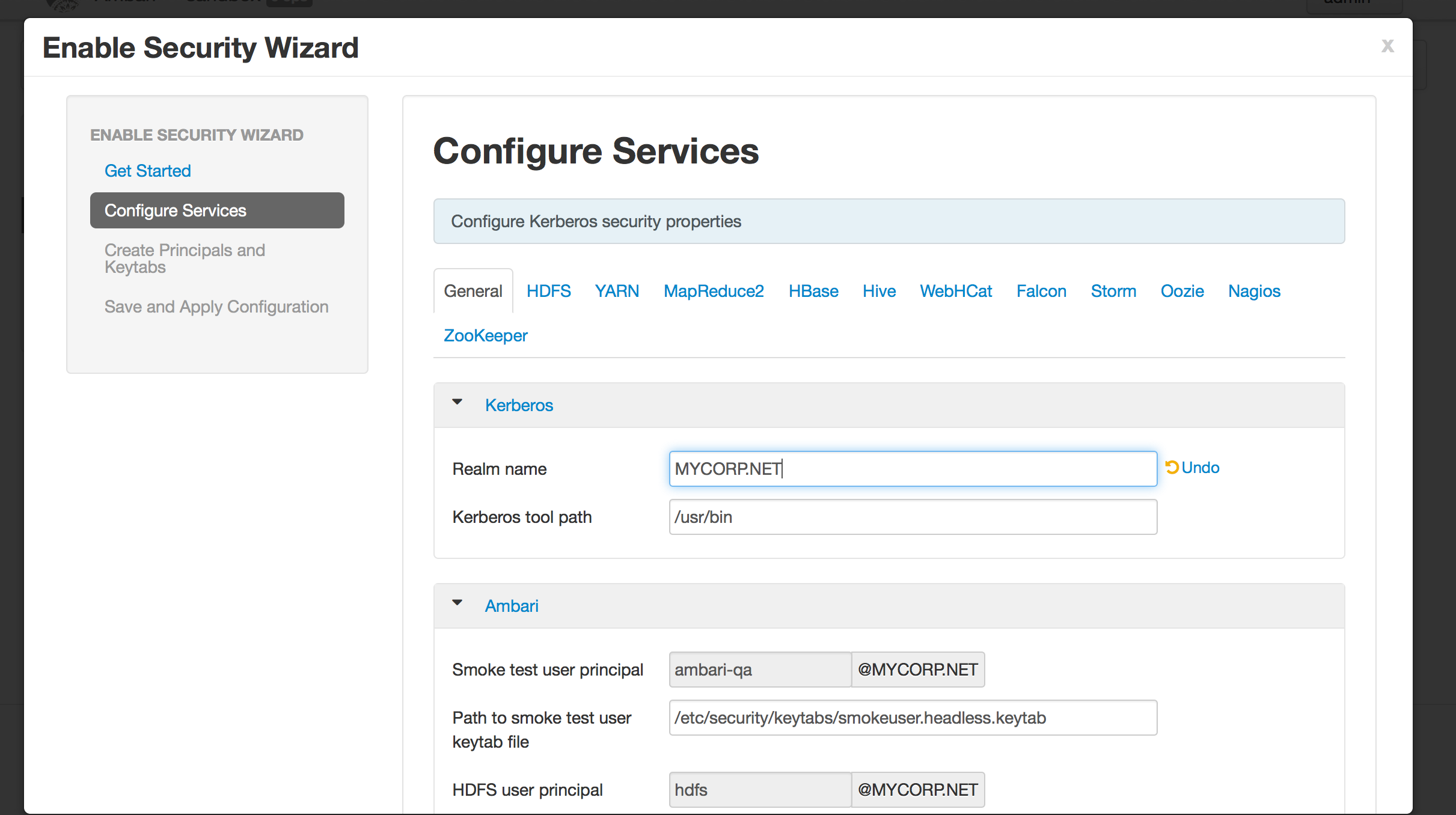This screenshot has width=1456, height=815.
Task: Focus the Kerberos tool path field
Action: [912, 517]
